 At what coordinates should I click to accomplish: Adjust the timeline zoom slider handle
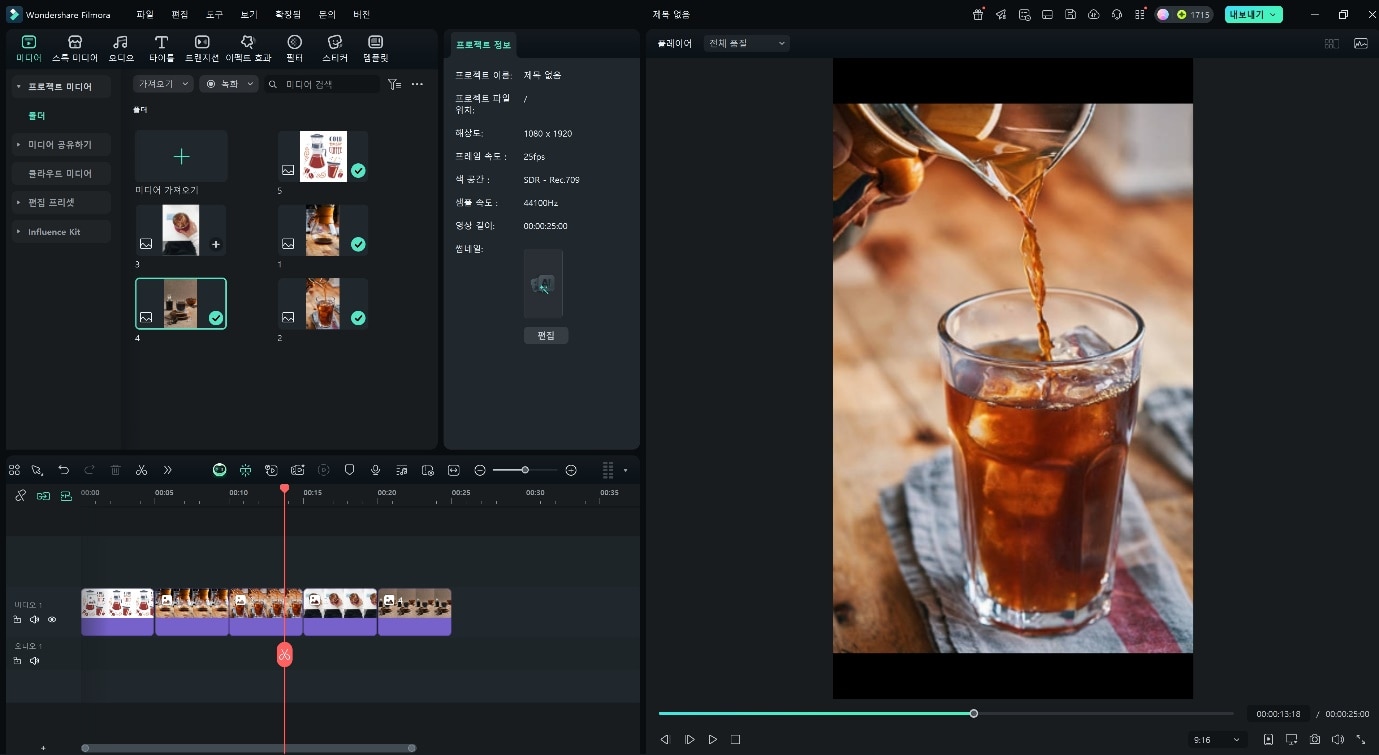pyautogui.click(x=525, y=470)
